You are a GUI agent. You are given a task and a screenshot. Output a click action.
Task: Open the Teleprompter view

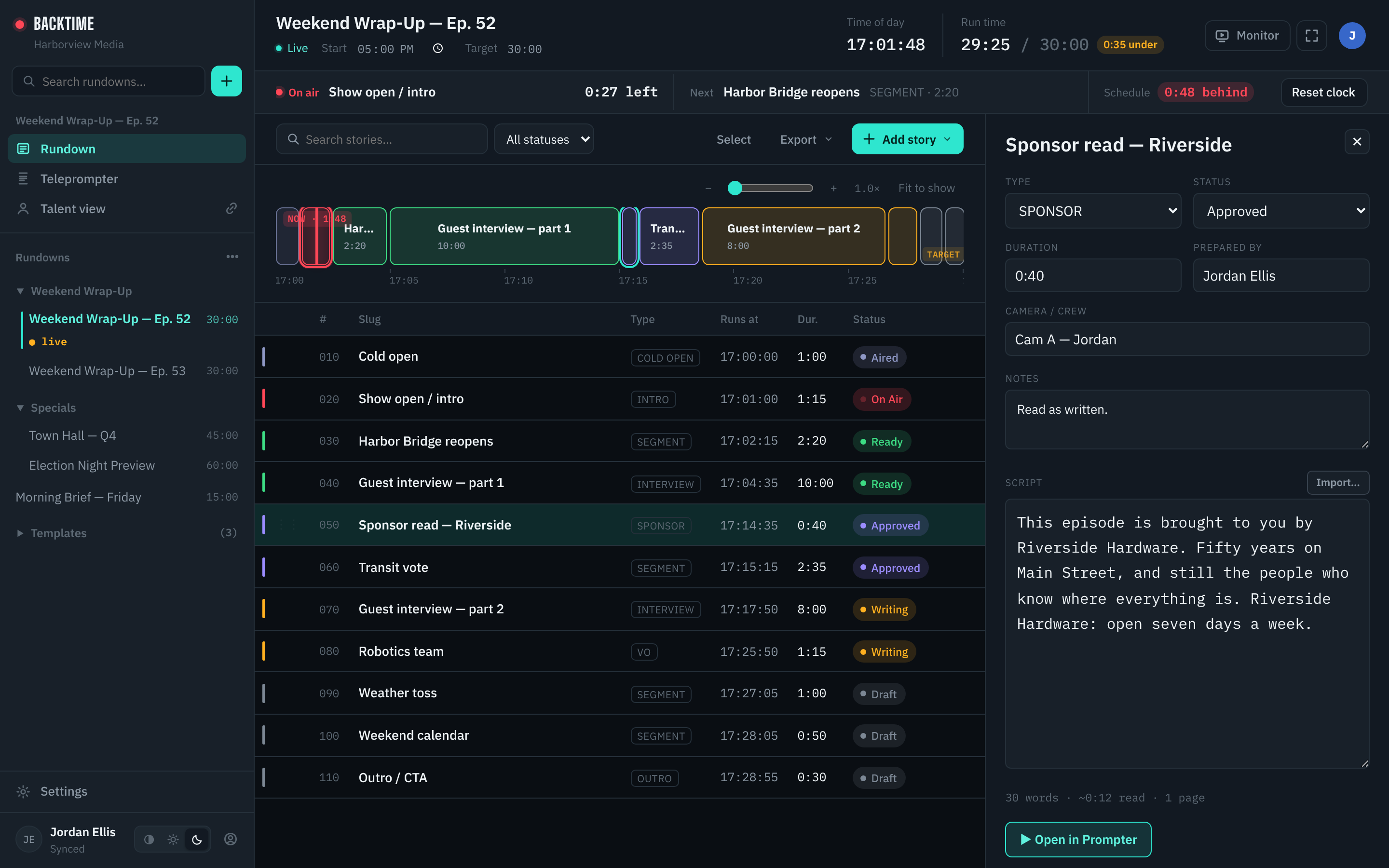[x=127, y=178]
